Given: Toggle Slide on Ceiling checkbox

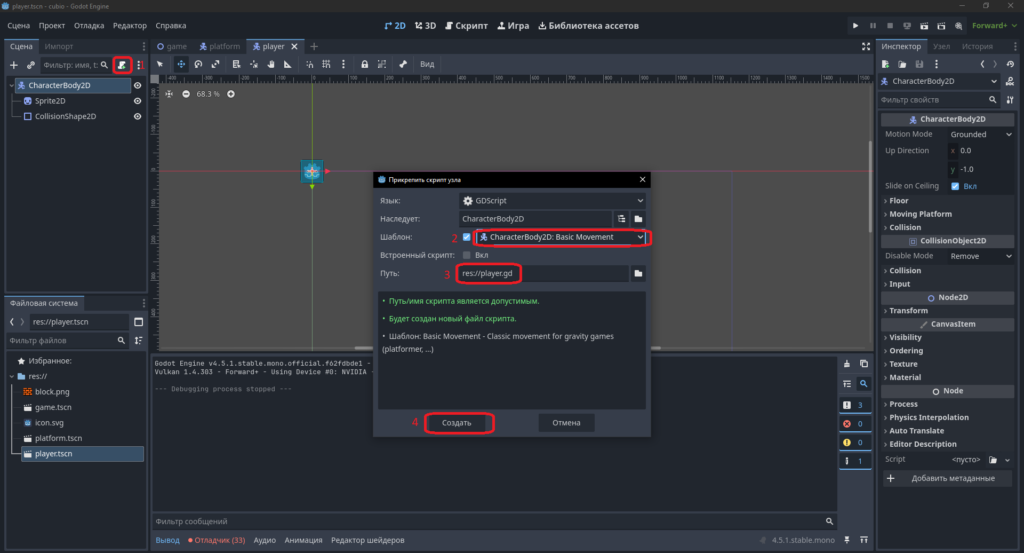Looking at the screenshot, I should click(955, 186).
